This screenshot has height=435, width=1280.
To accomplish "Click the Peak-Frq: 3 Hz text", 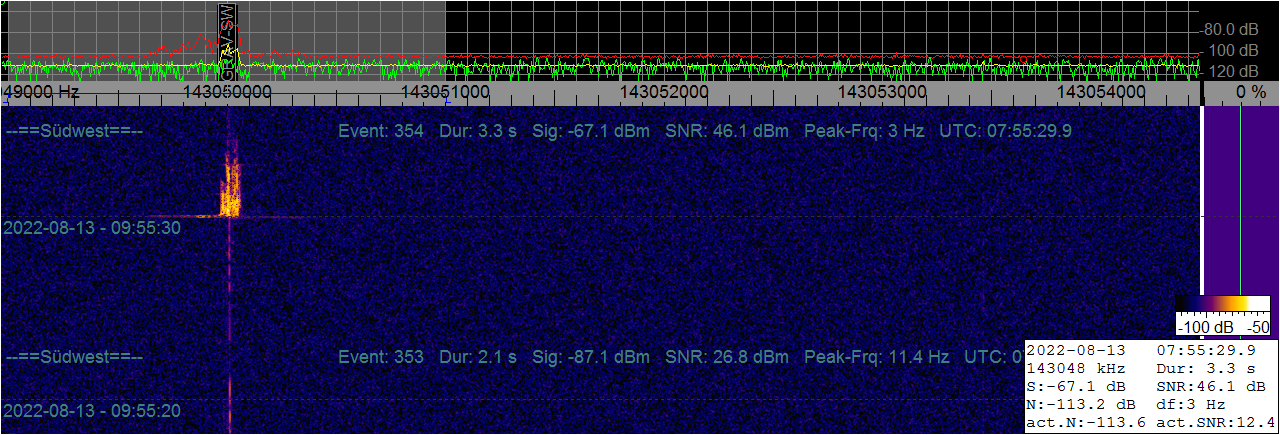I will point(864,132).
